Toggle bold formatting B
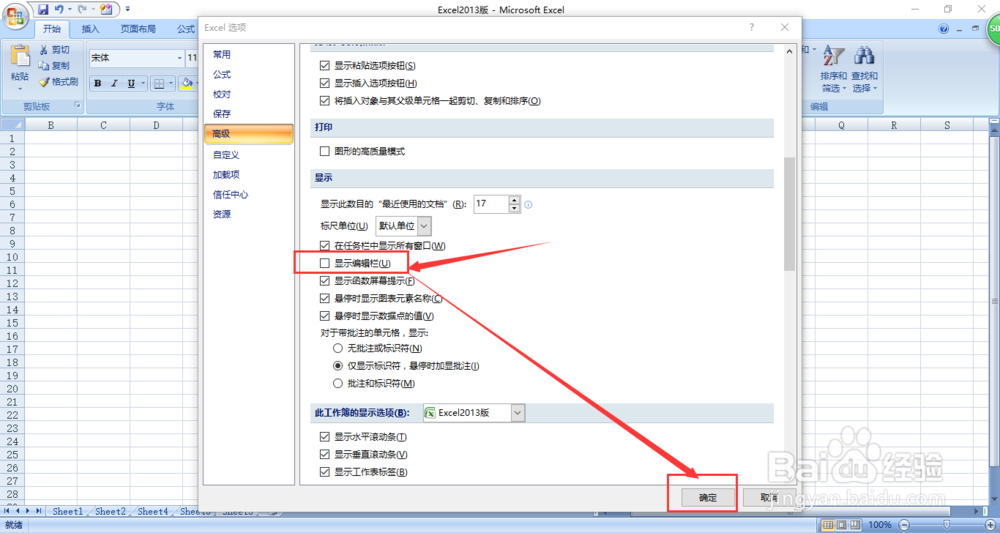Screen dimensions: 1000x533 [98, 83]
